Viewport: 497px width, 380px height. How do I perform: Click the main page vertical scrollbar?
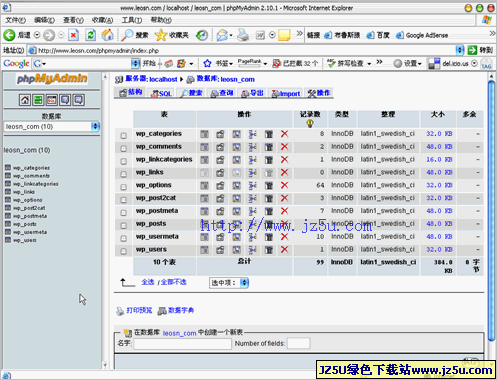(492, 211)
